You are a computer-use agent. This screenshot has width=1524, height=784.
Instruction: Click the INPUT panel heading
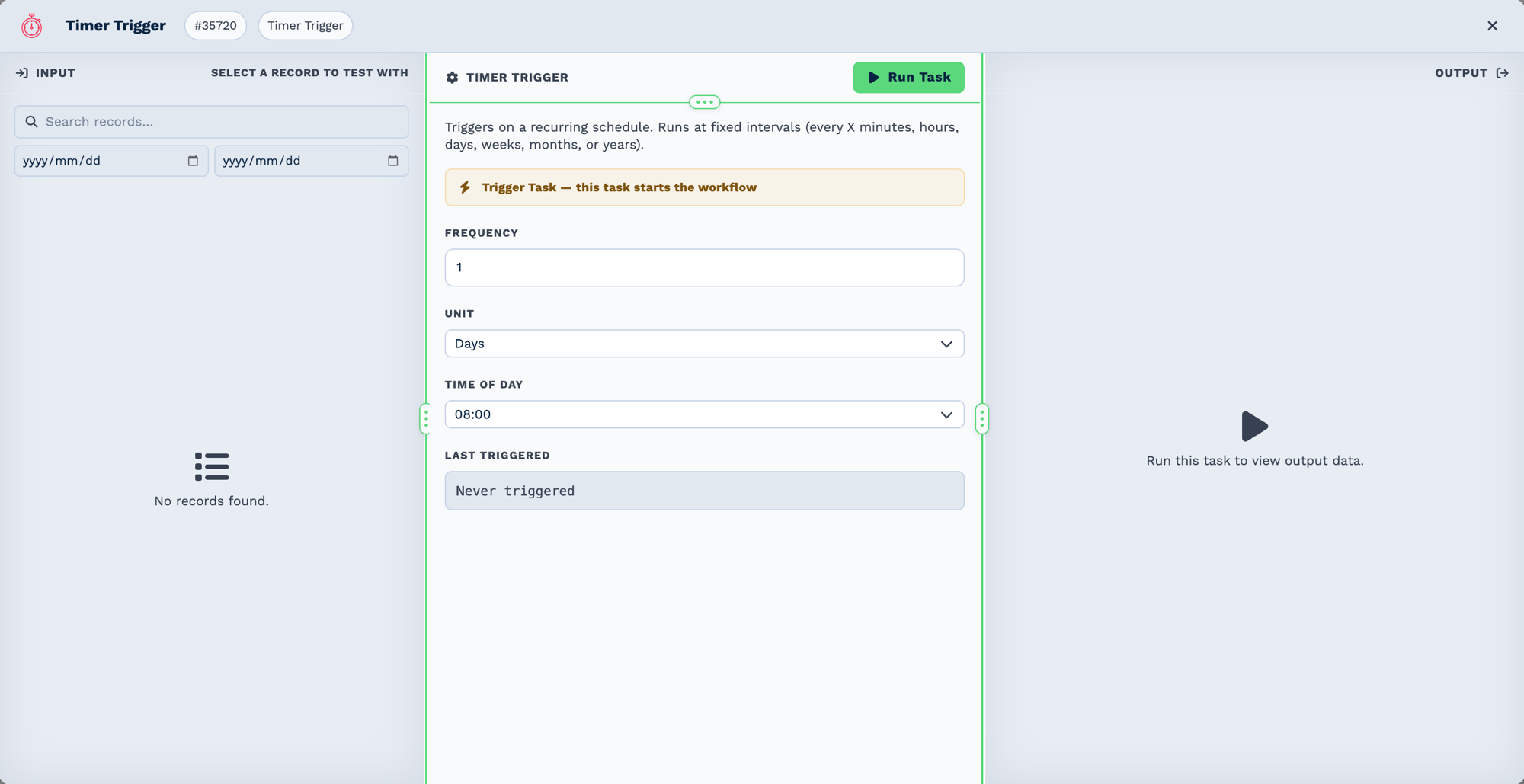[x=56, y=73]
